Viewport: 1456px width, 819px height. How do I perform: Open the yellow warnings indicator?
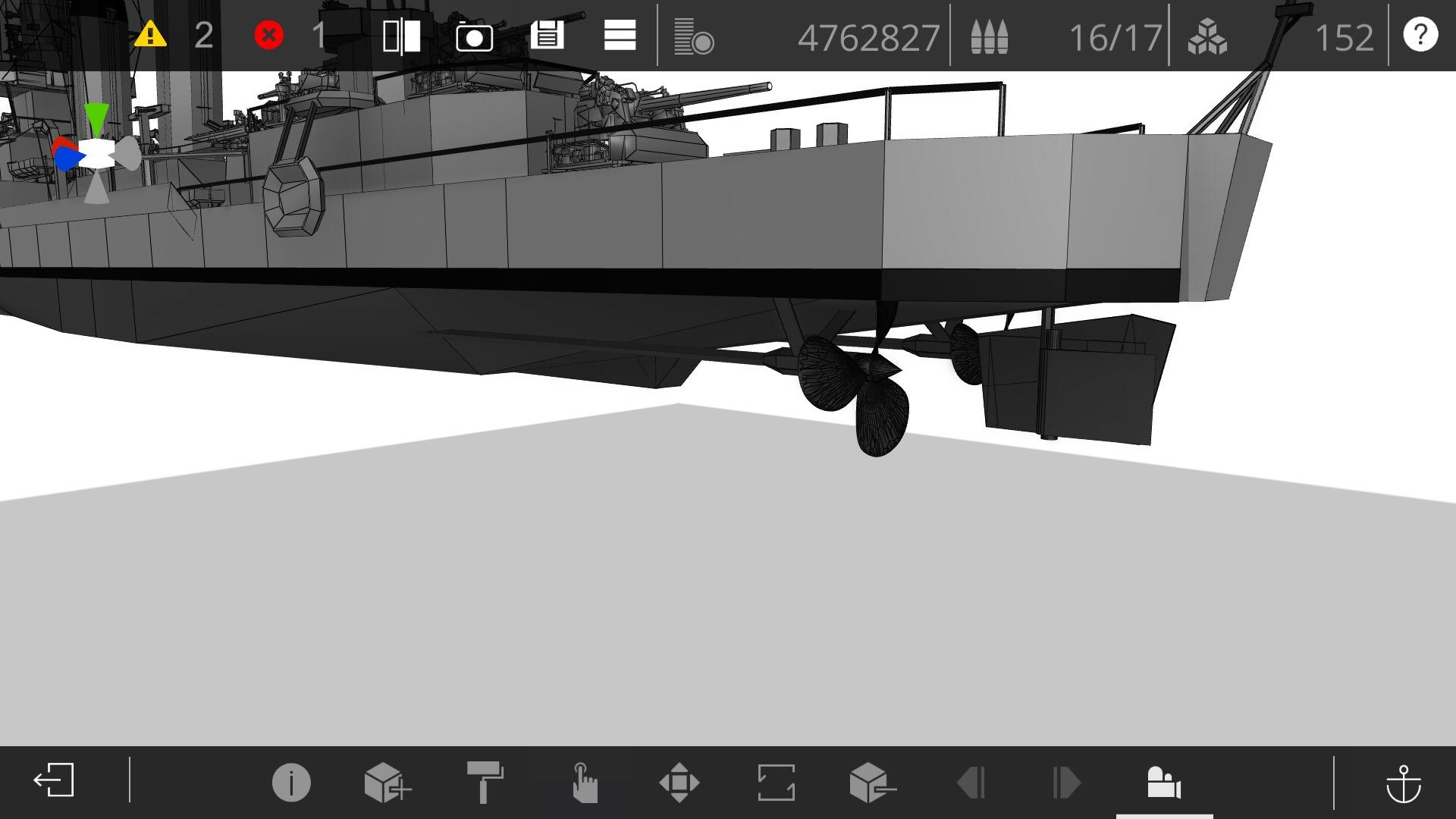tap(150, 36)
